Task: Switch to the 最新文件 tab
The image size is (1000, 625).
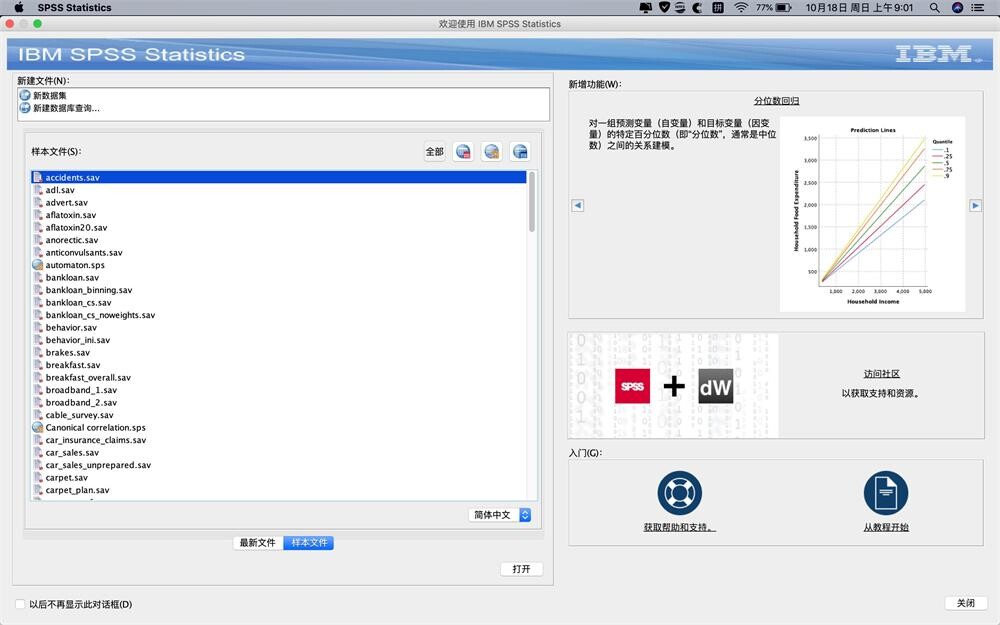Action: tap(258, 543)
